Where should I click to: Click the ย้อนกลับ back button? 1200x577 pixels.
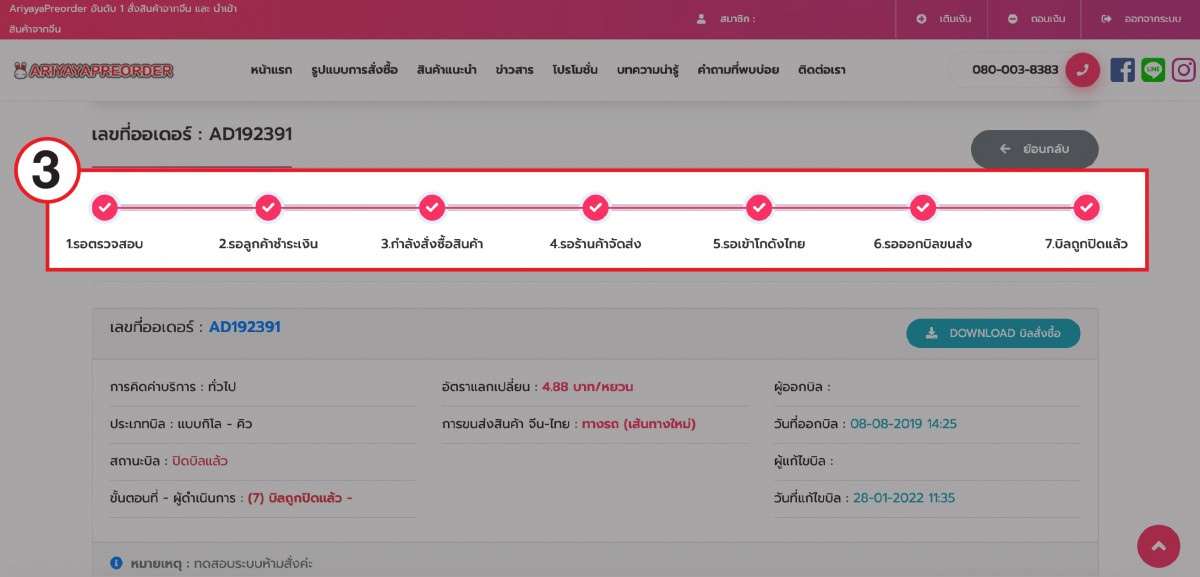(x=1034, y=149)
